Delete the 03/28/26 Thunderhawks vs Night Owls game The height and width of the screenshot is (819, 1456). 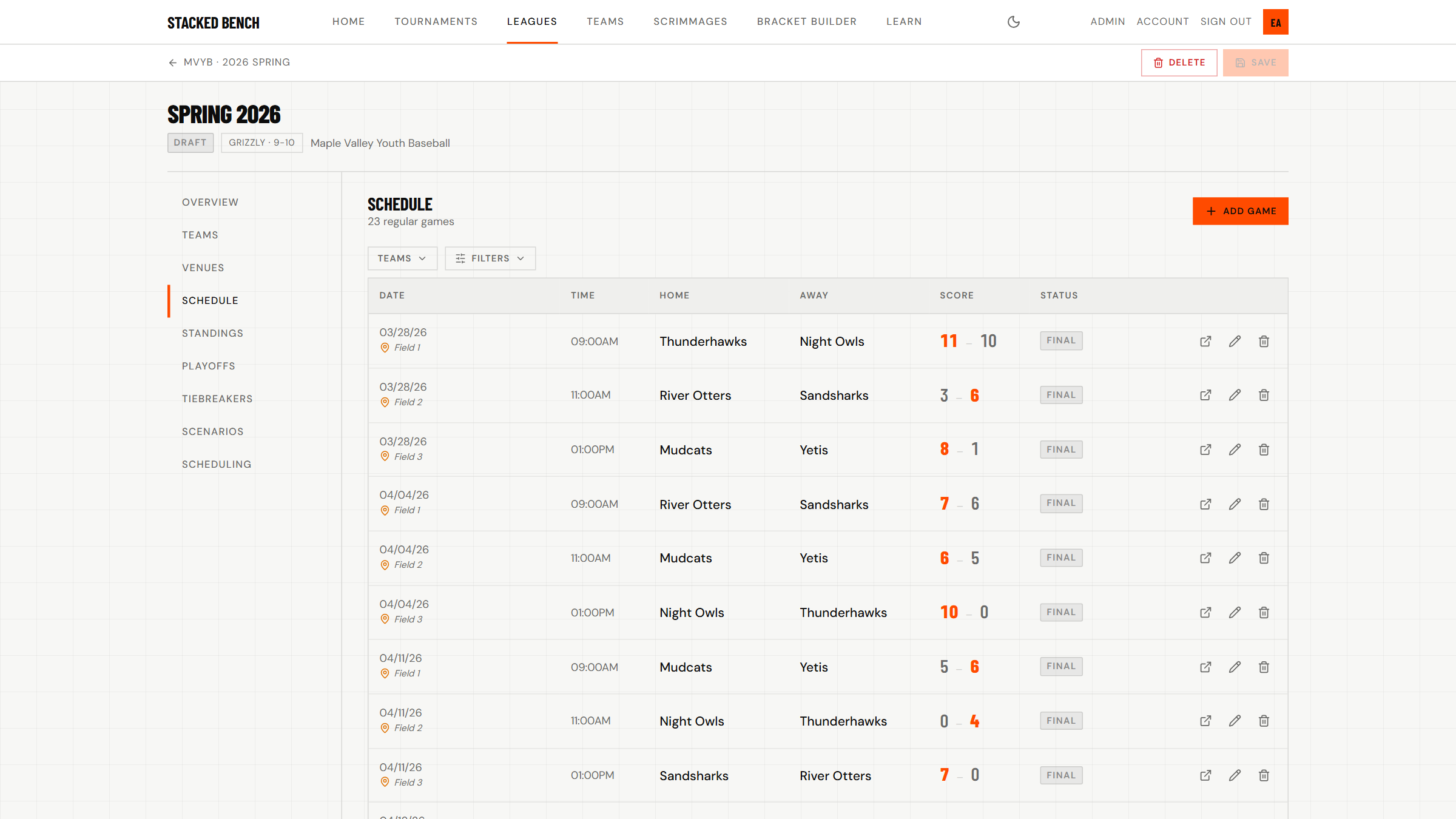[x=1264, y=341]
